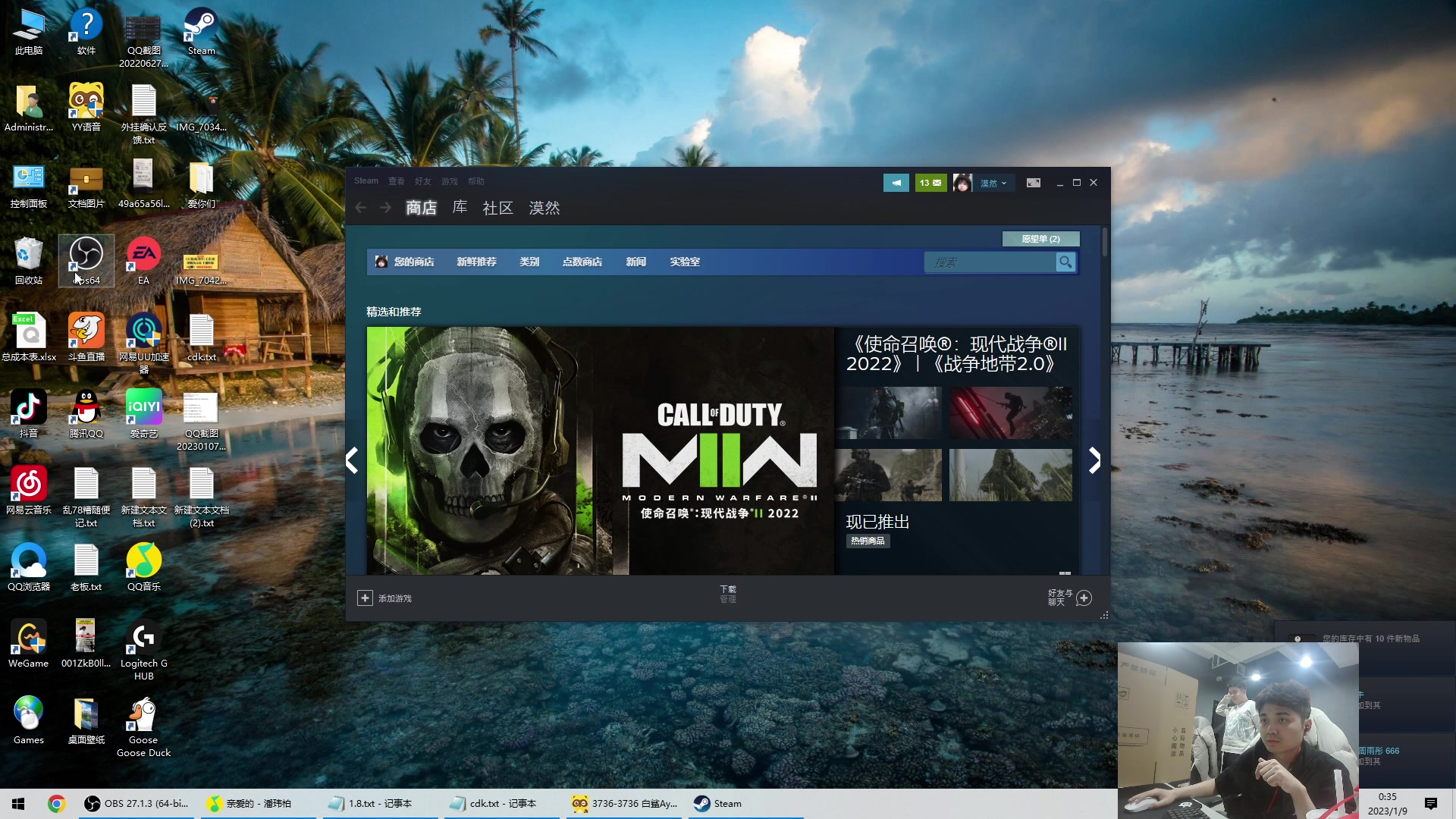
Task: Open the 好友 menu
Action: pos(423,181)
